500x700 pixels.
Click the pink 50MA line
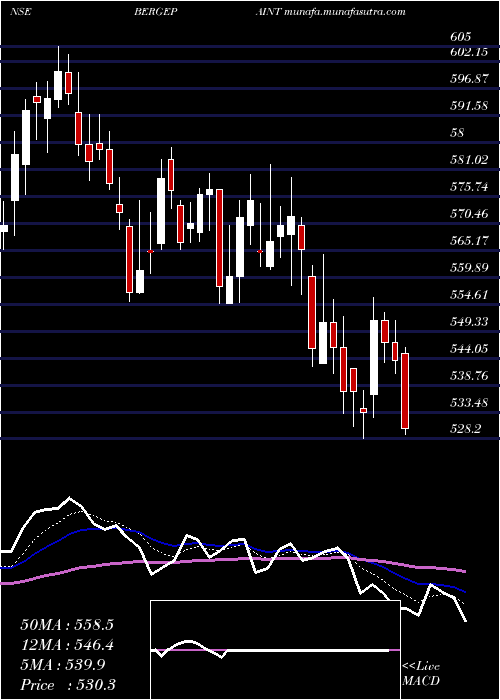pyautogui.click(x=232, y=560)
